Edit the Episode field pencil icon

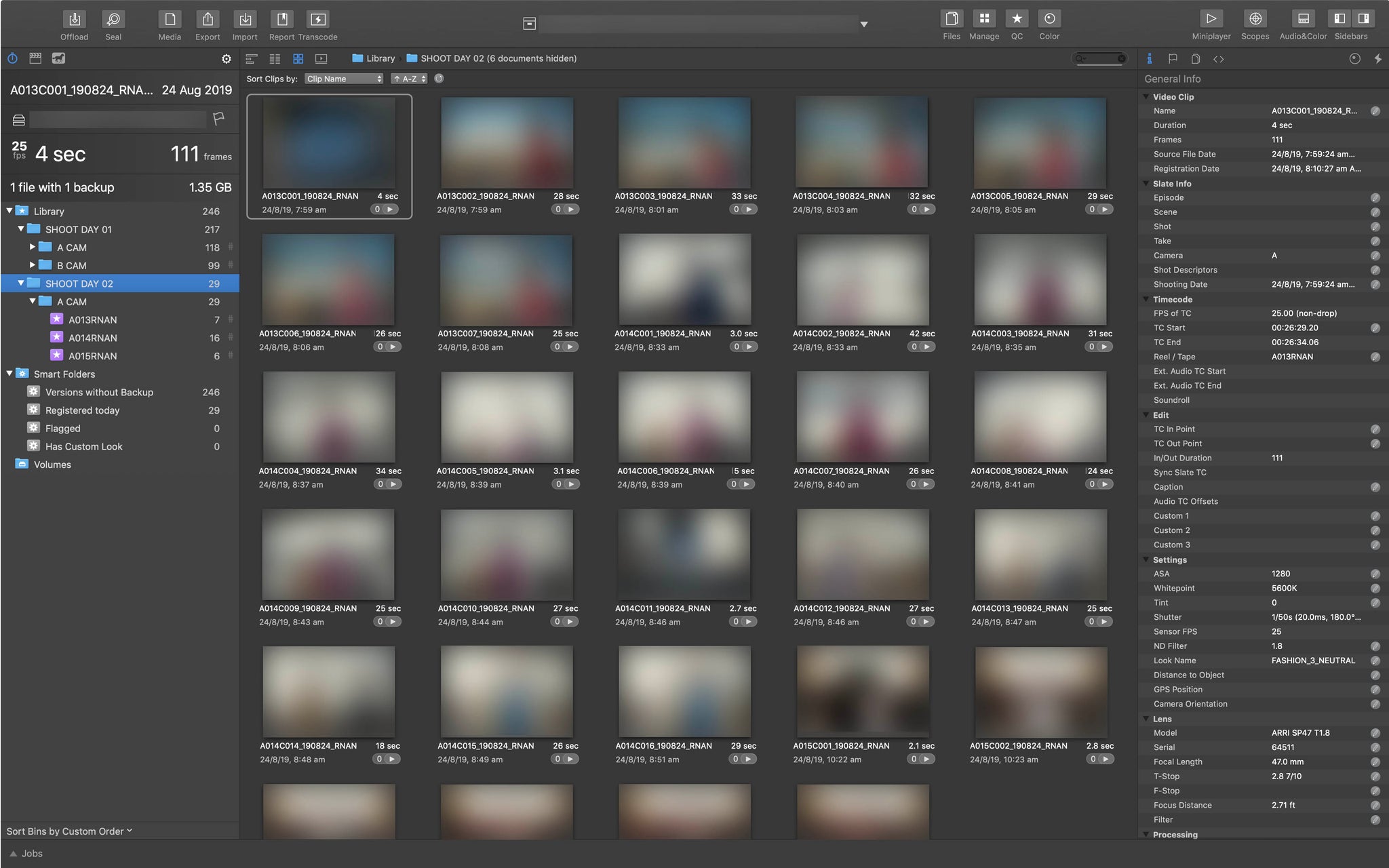click(1375, 198)
